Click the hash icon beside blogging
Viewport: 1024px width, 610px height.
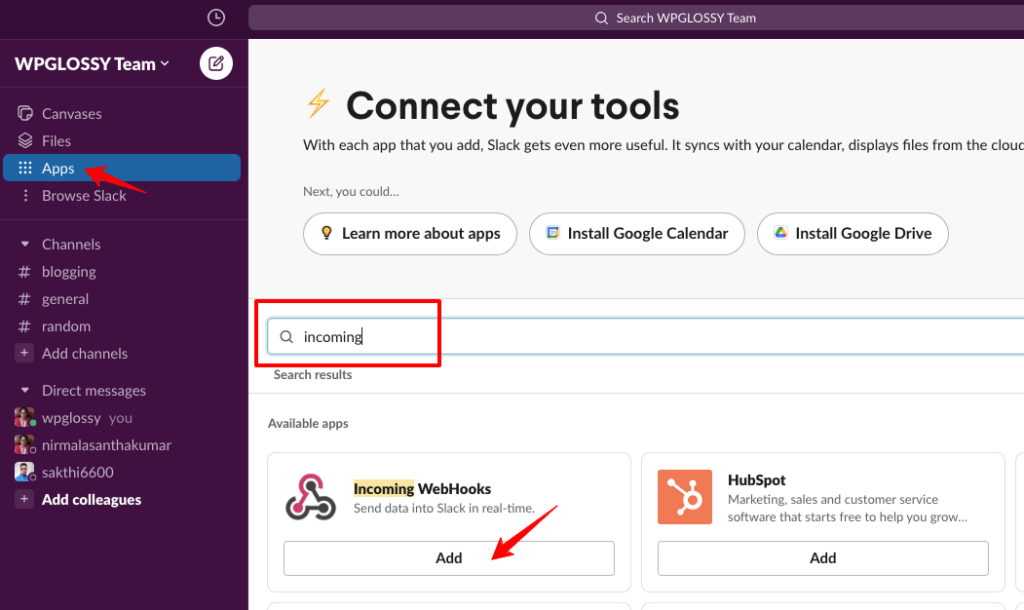24,272
